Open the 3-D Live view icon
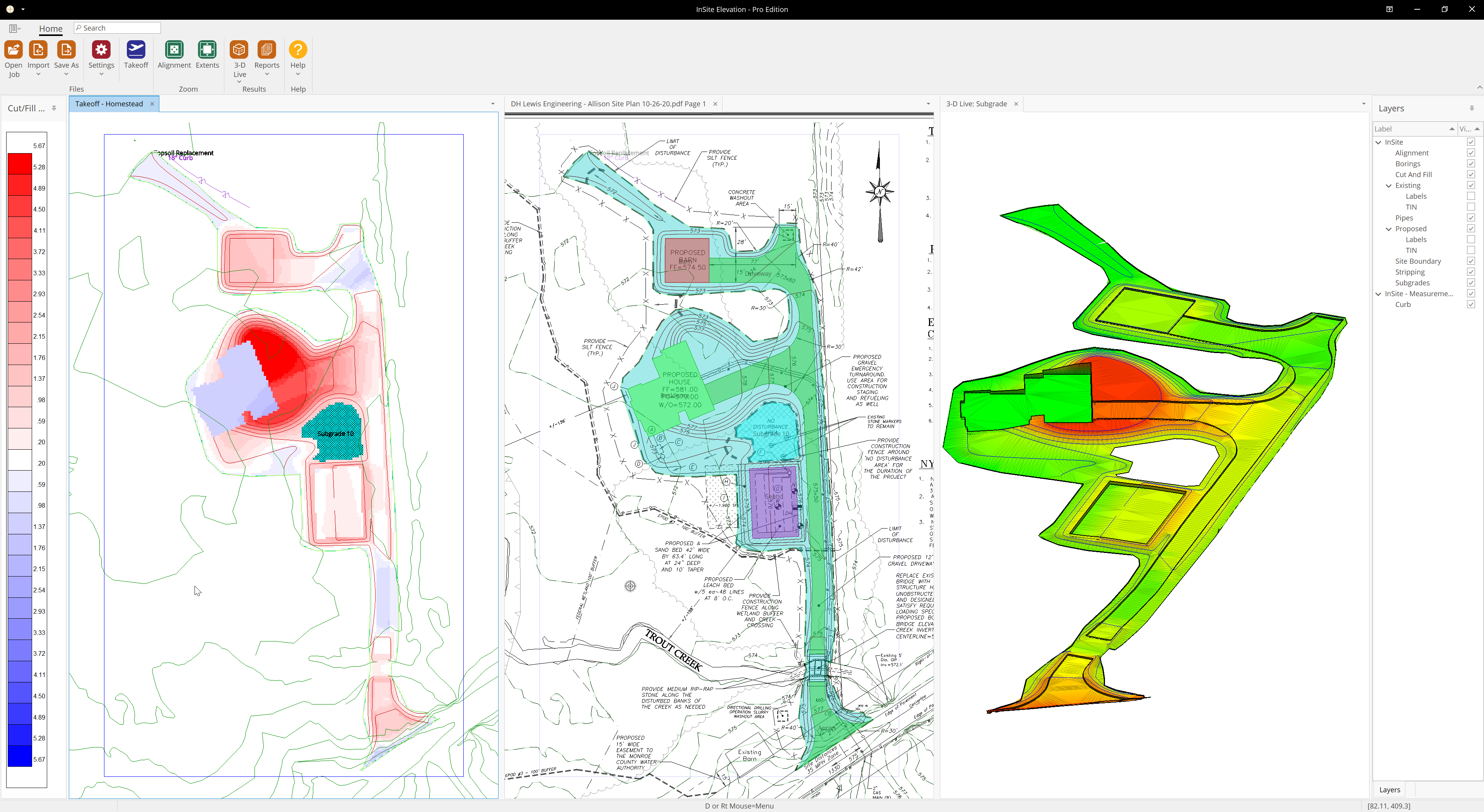 click(x=239, y=50)
